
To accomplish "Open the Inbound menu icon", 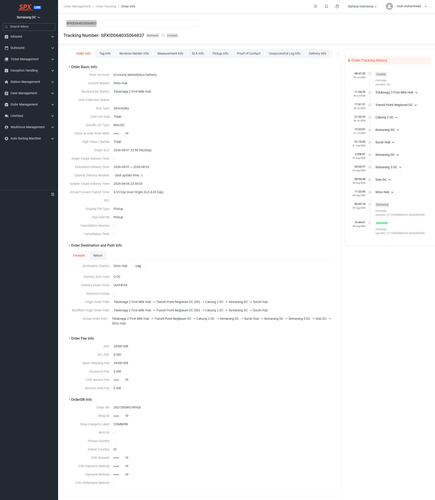I will click(6, 37).
